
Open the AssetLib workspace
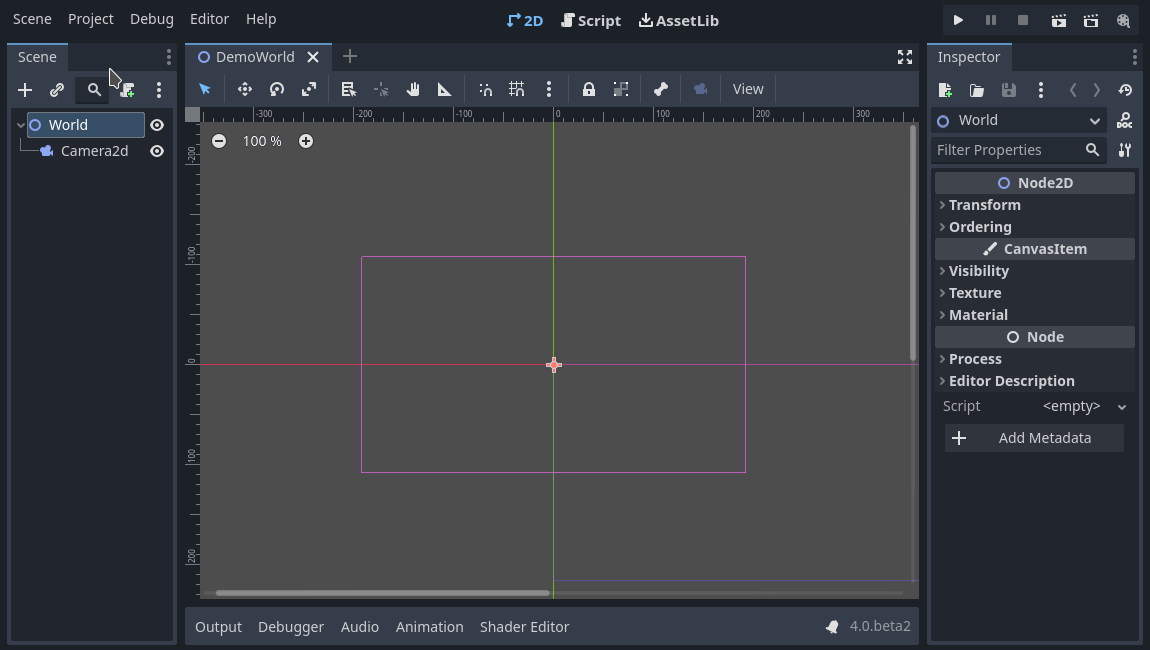(x=678, y=21)
